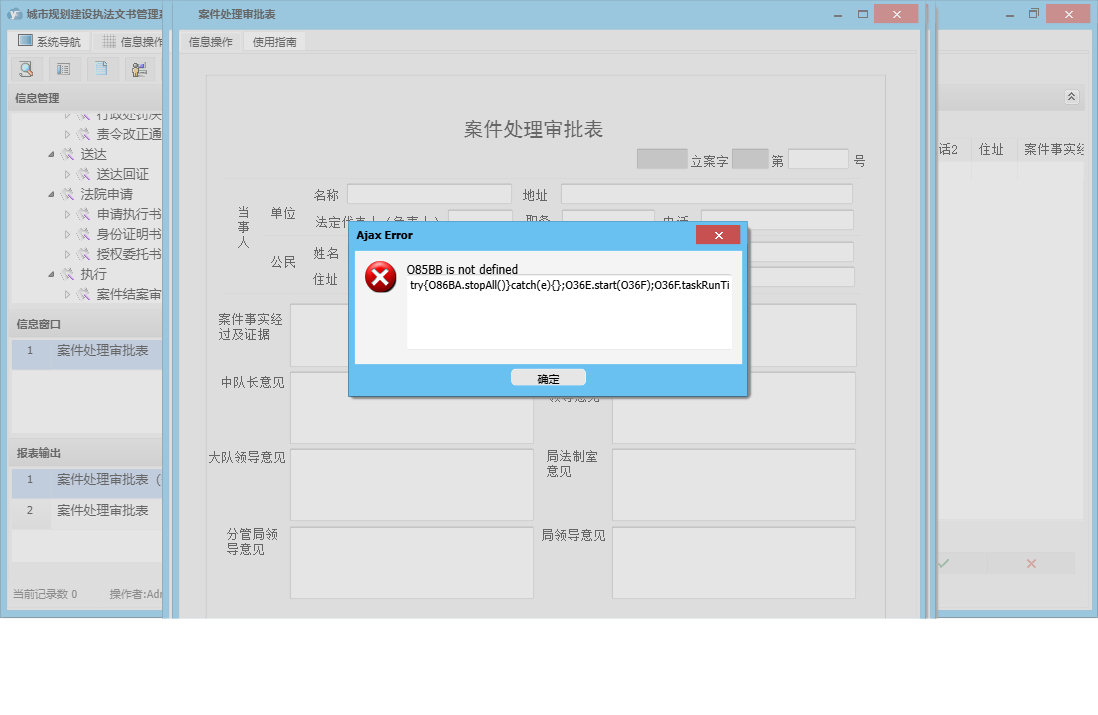Collapse the form panel with chevron arrow
The height and width of the screenshot is (715, 1098).
[1071, 97]
